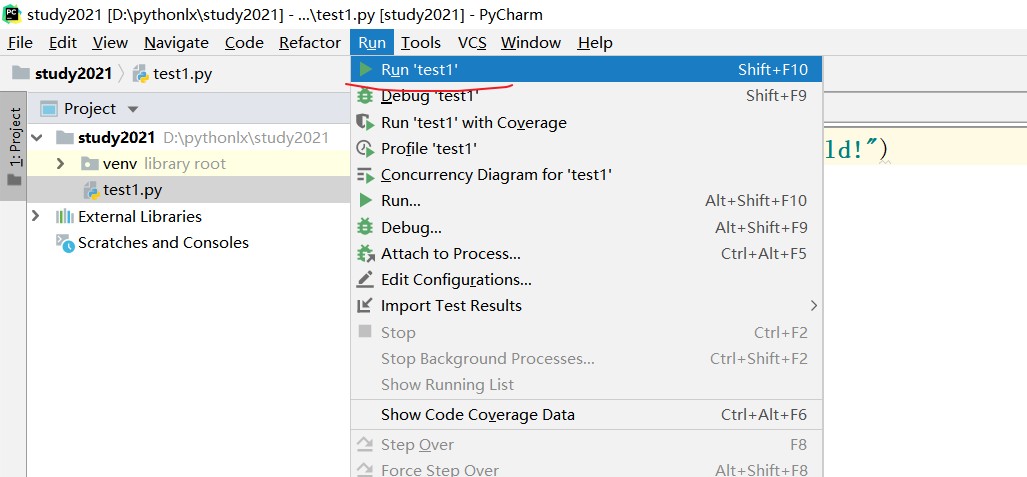This screenshot has height=477, width=1027.
Task: Open the Window menu
Action: [531, 43]
